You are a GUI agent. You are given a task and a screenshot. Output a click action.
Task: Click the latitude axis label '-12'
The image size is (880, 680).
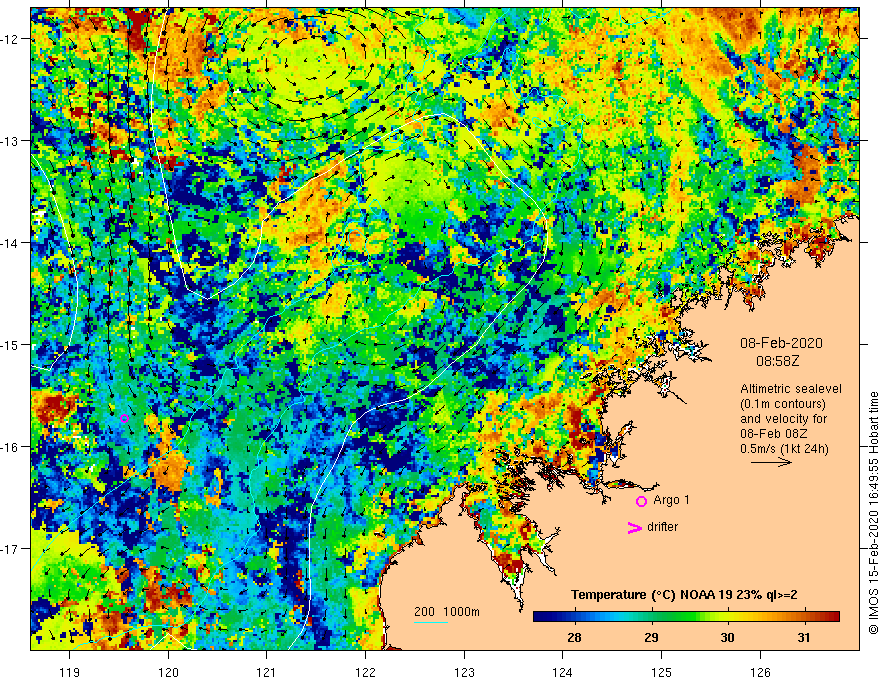coord(11,39)
